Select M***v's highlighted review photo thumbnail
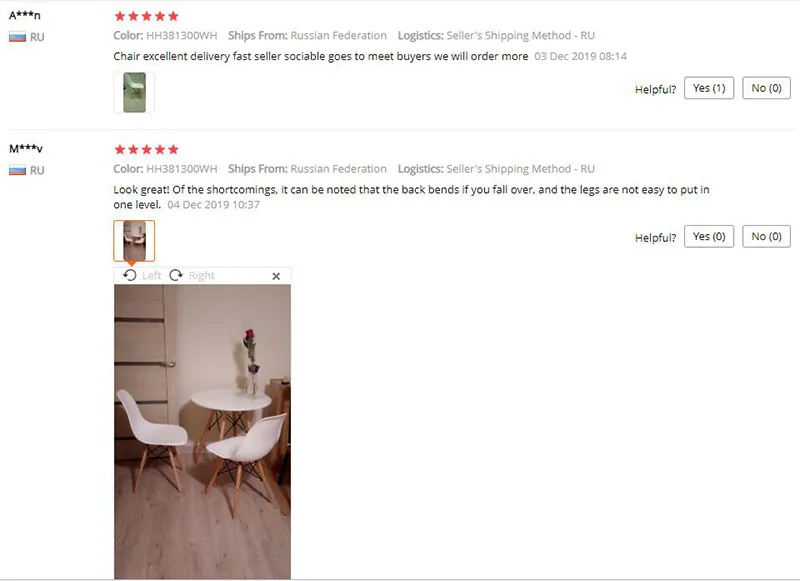This screenshot has height=581, width=800. coord(134,241)
